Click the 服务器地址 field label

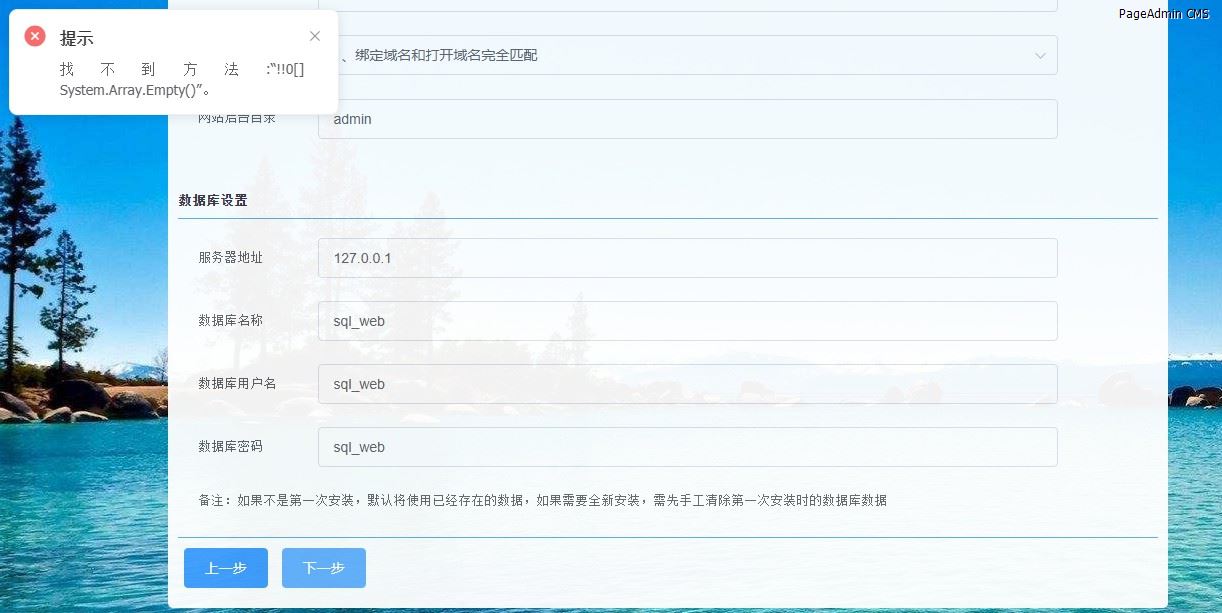click(x=230, y=257)
